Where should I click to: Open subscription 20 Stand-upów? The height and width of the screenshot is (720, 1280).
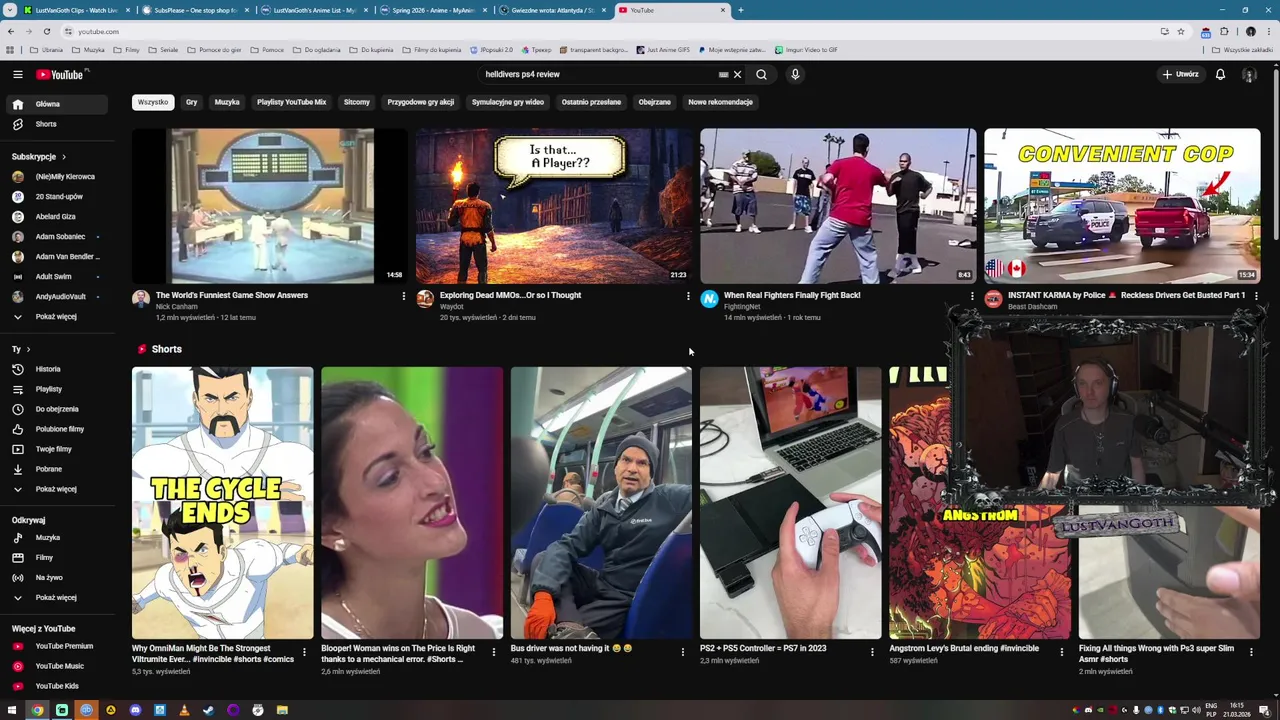pyautogui.click(x=58, y=197)
